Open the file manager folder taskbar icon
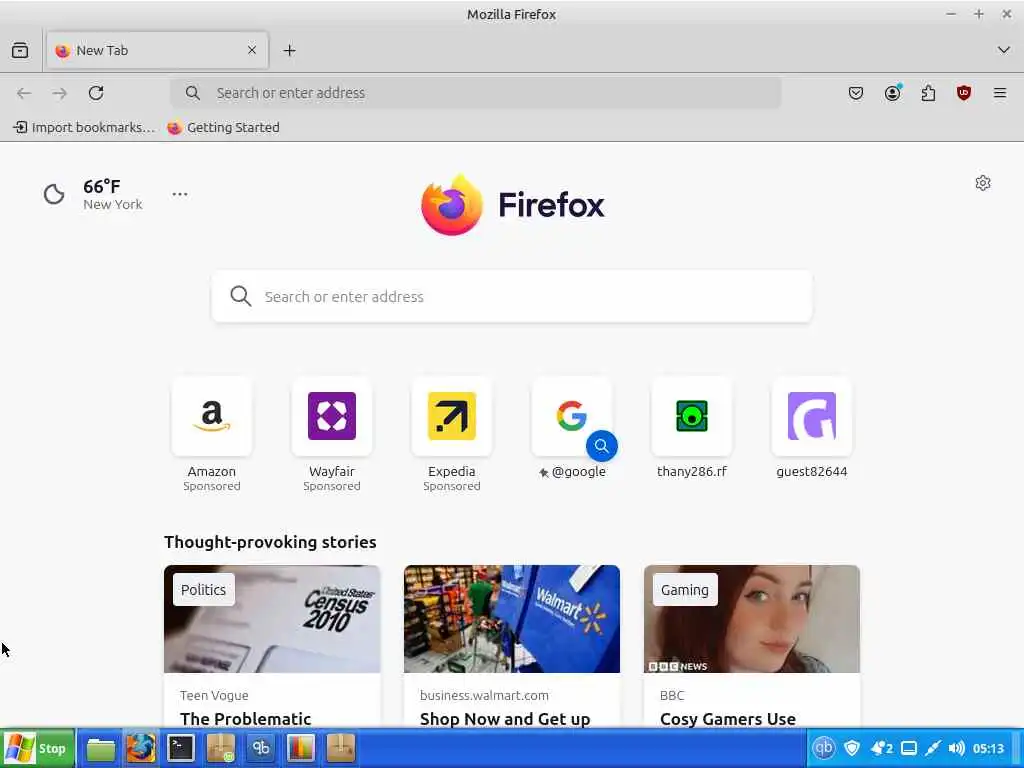 point(101,748)
